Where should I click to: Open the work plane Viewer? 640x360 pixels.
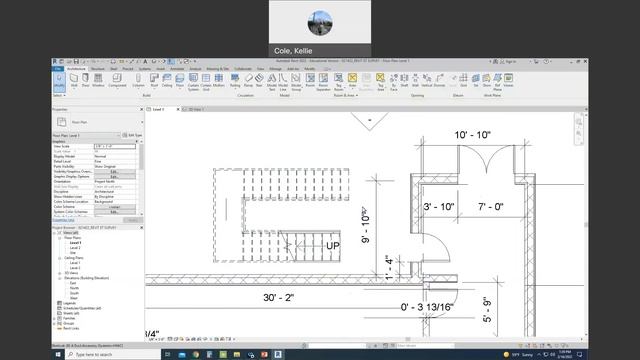[x=508, y=80]
